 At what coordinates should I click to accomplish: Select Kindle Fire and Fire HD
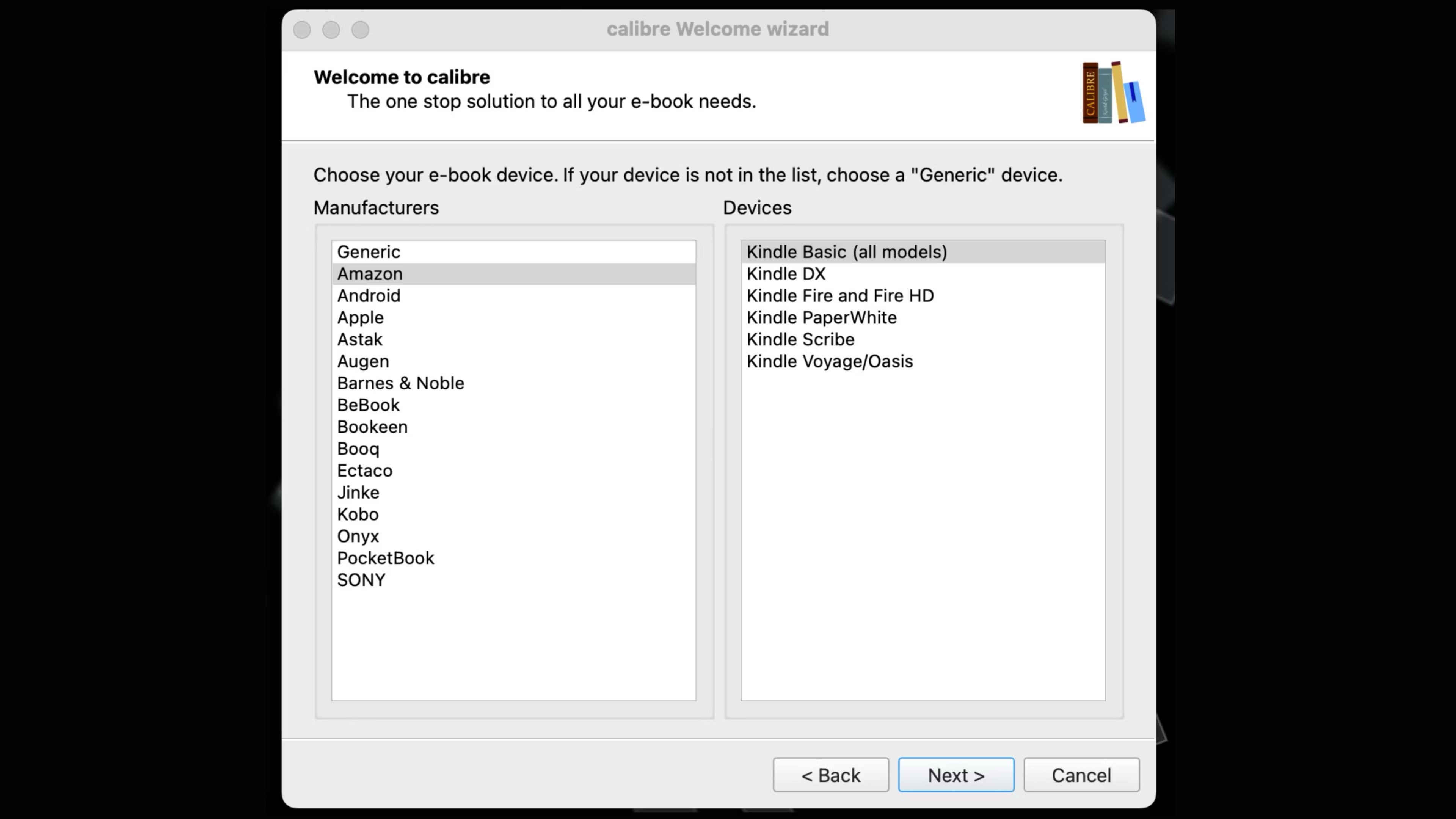coord(923,296)
